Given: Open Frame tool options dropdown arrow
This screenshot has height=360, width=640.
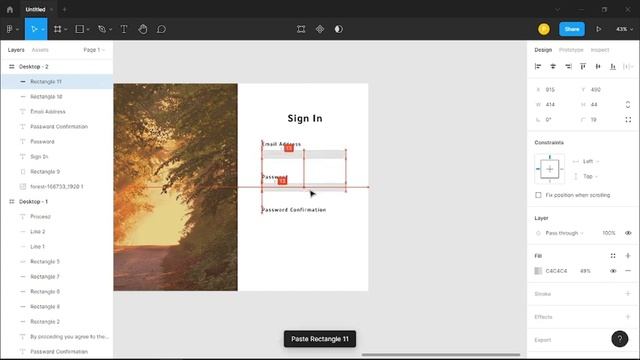Looking at the screenshot, I should [x=65, y=29].
